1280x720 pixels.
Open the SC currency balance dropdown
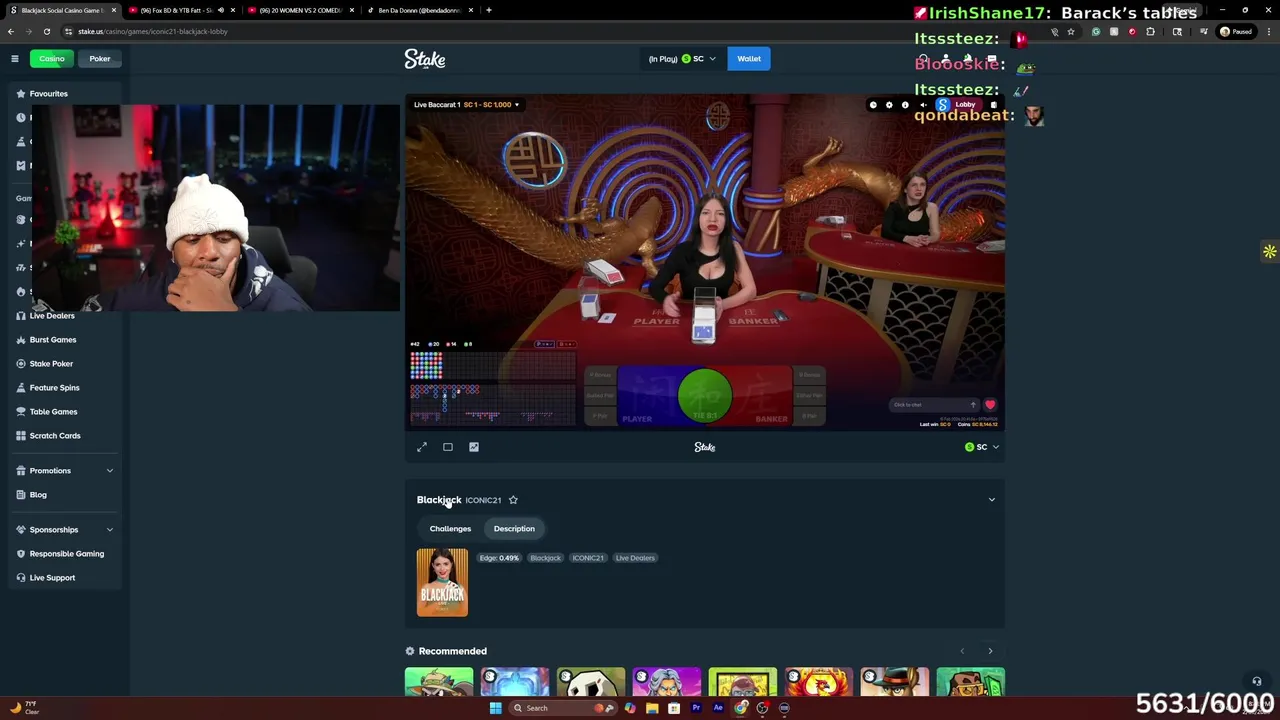682,59
